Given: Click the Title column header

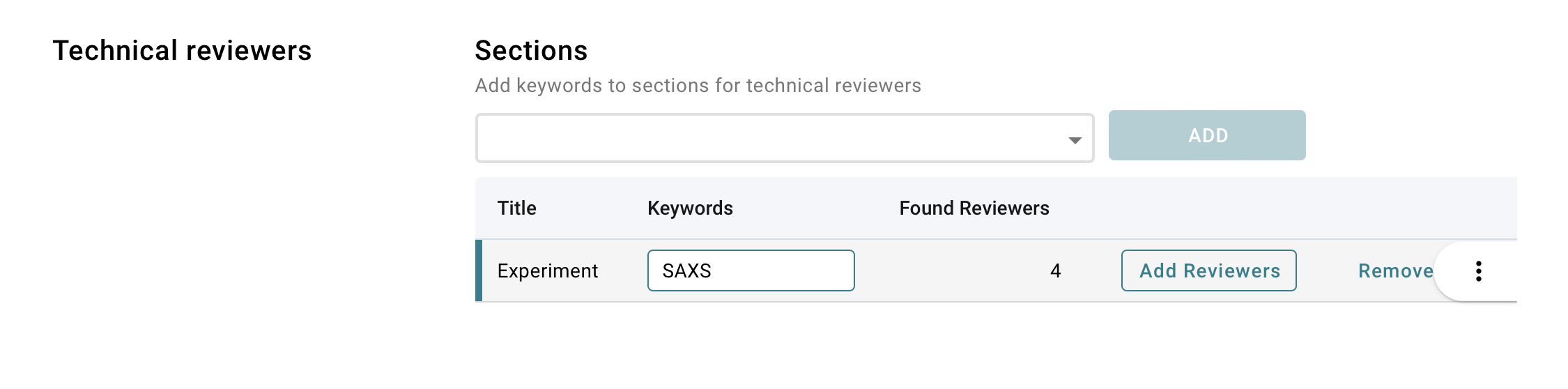Looking at the screenshot, I should pos(516,208).
